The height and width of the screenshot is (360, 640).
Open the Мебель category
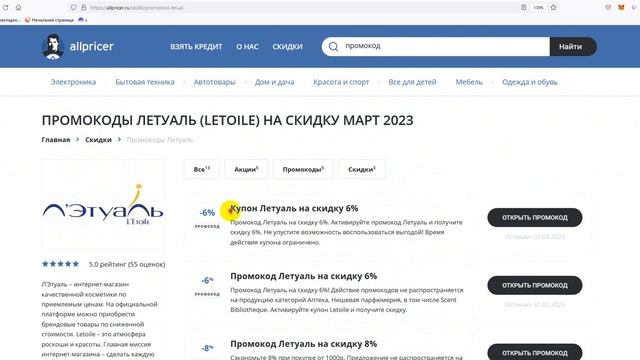[469, 82]
